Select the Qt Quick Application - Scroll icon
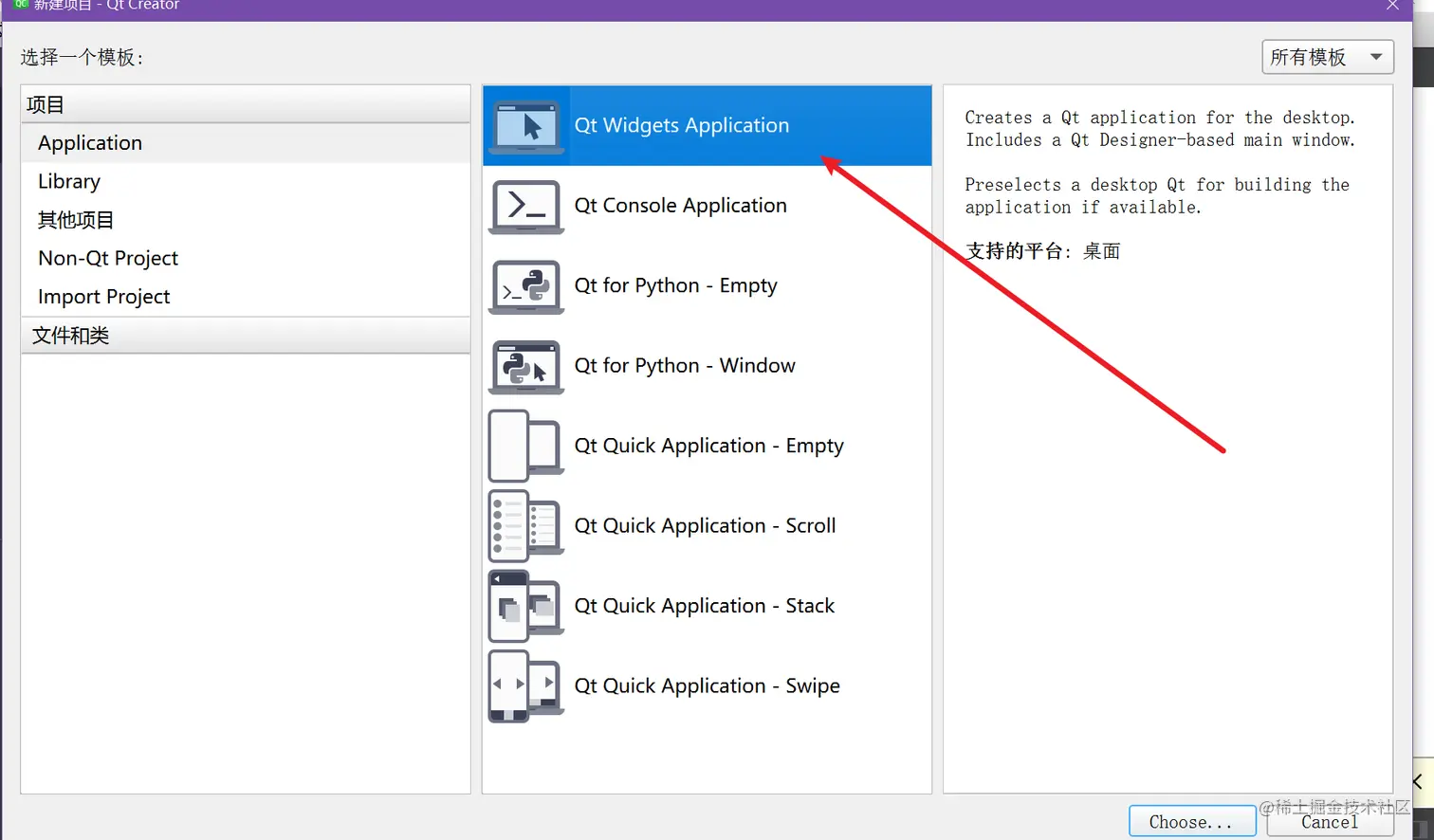 (x=526, y=526)
